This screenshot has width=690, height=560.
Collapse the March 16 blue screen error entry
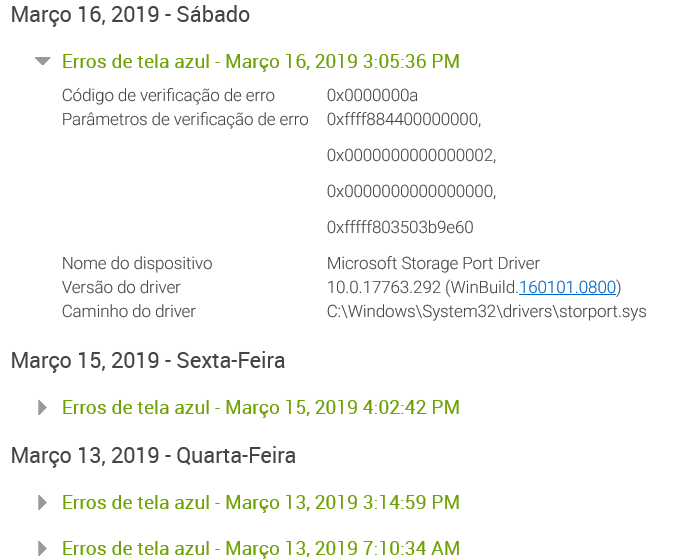click(43, 61)
